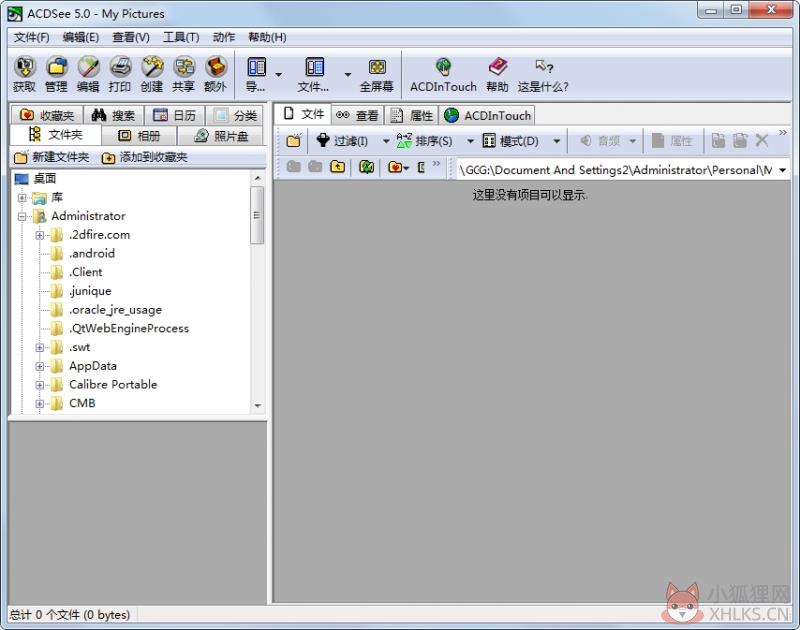Open the 查看(V) menu
The image size is (800, 630).
(x=131, y=37)
